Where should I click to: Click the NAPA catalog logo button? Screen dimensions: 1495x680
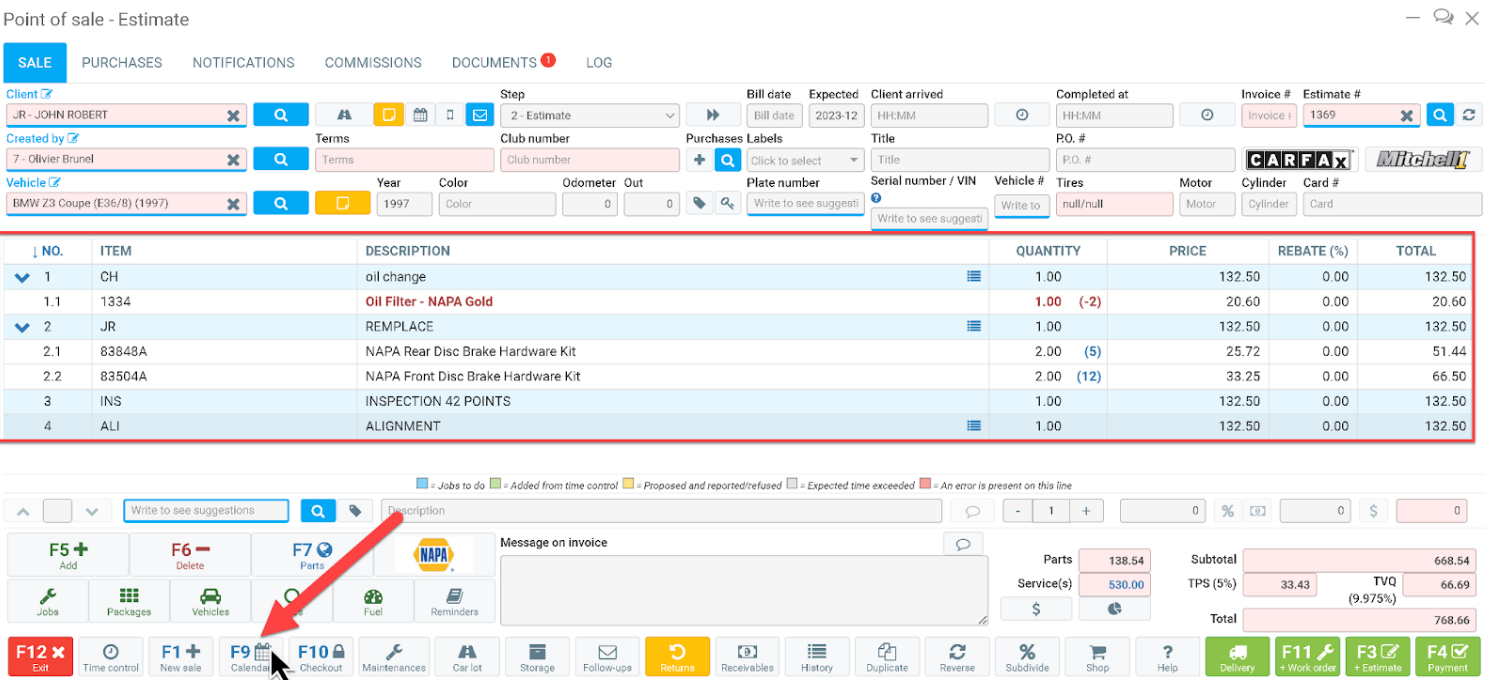tap(433, 554)
